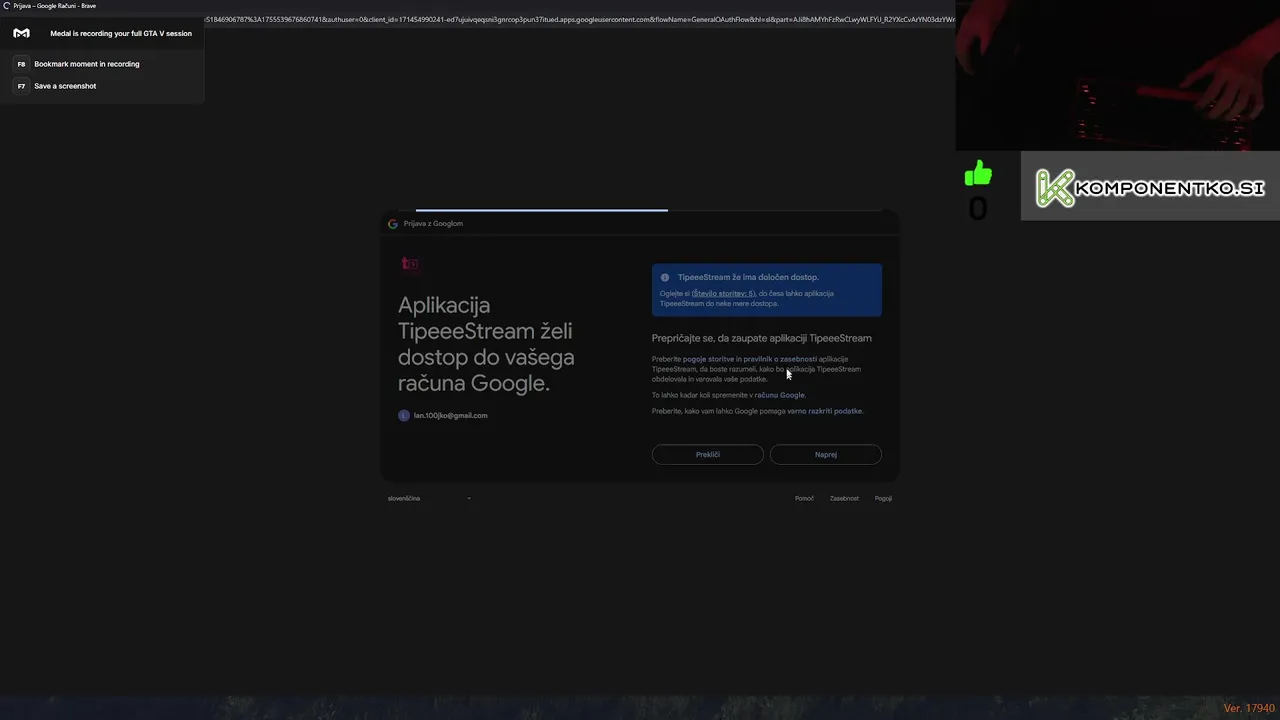Click the loading progress bar atop the dialog
This screenshot has width=1280, height=720.
(541, 210)
